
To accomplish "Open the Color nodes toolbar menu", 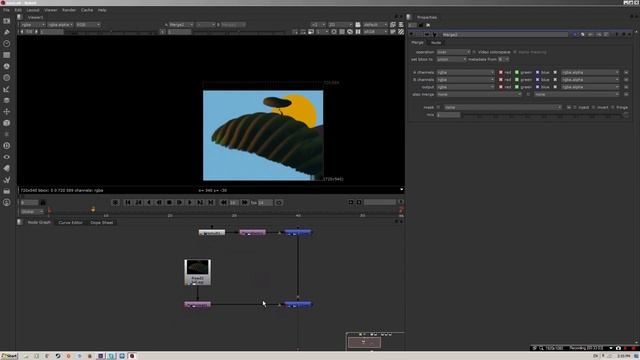I will [7, 66].
